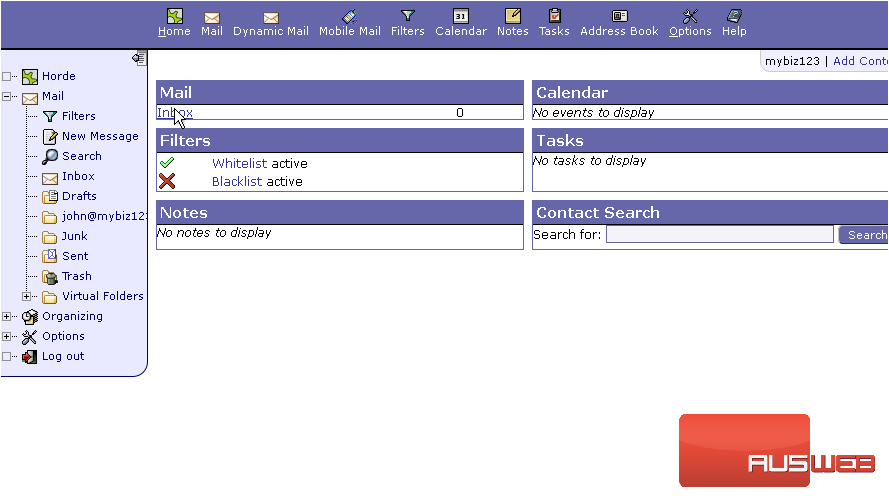Select Trash folder in the sidebar

pos(76,276)
